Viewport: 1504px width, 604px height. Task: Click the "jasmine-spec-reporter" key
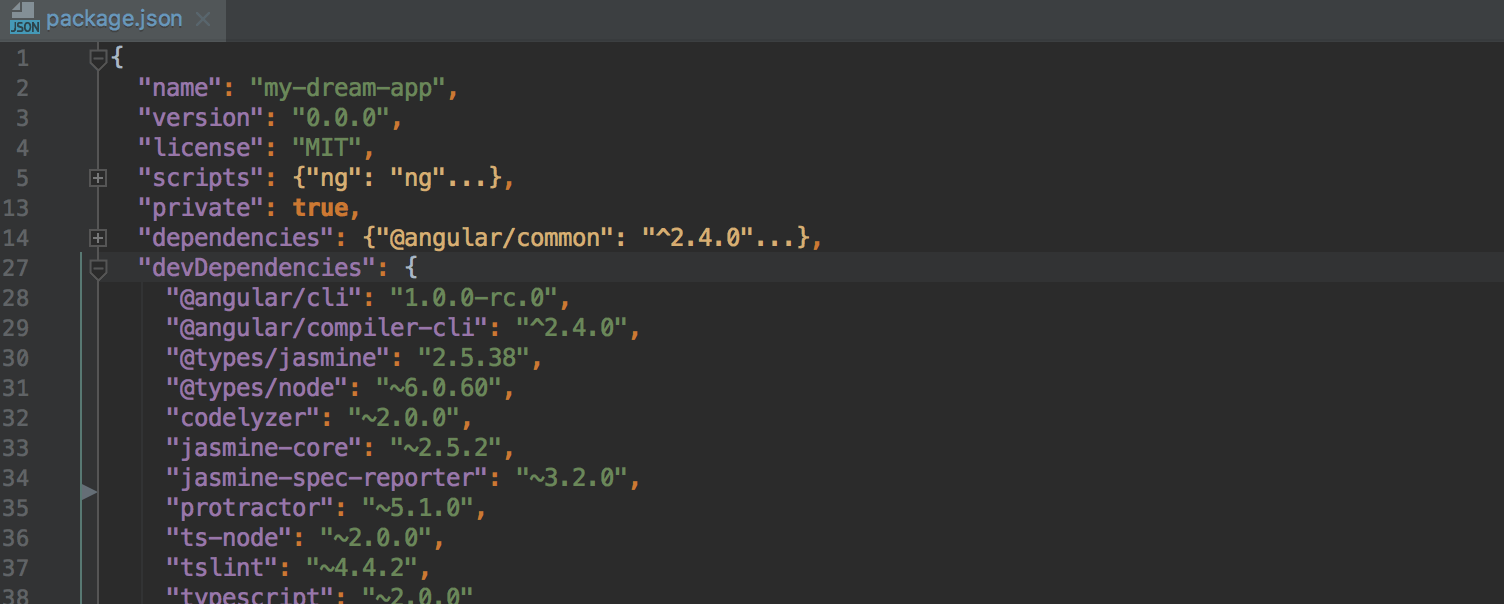click(327, 478)
